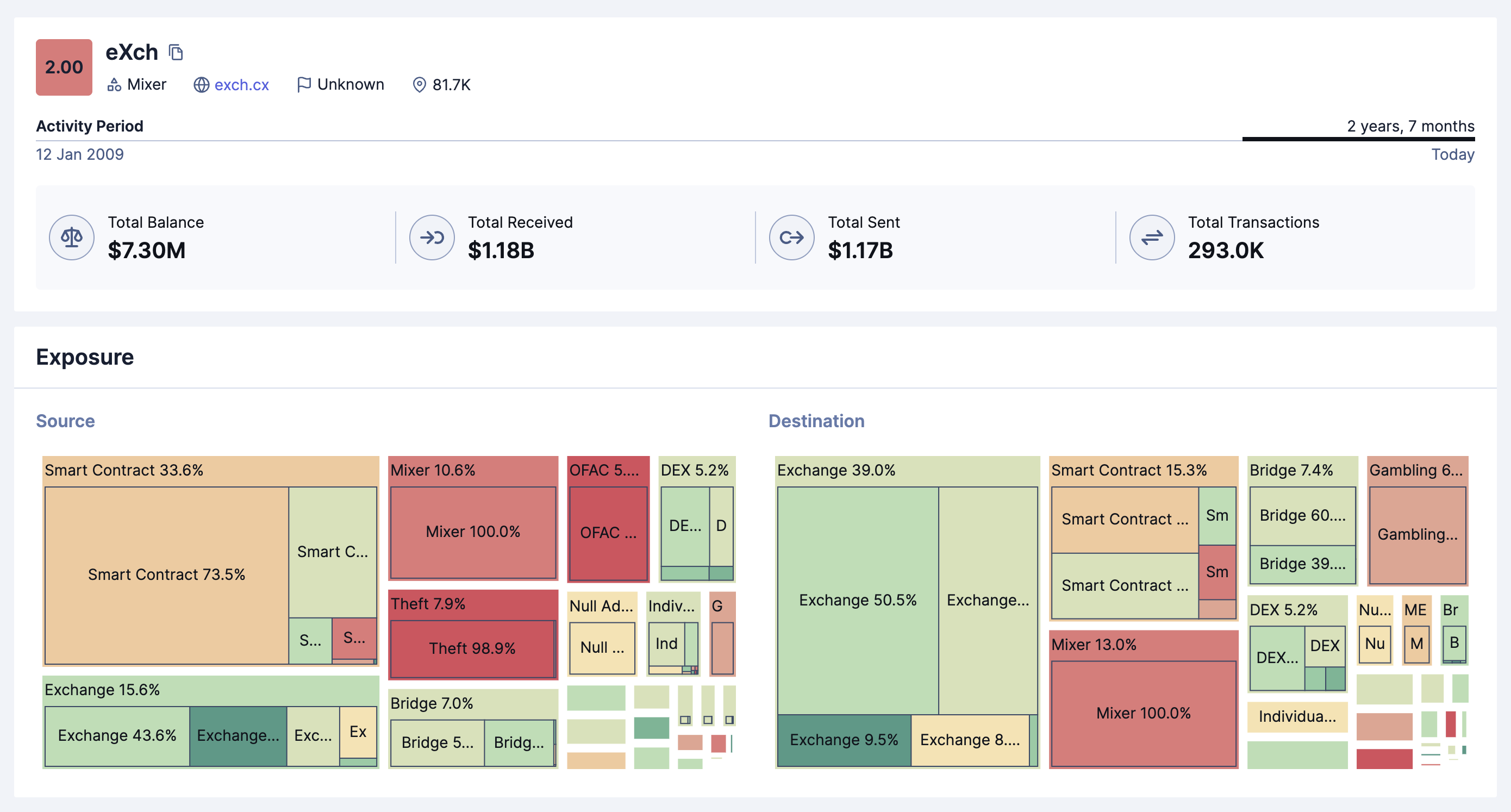Select the Exchange 50.5% destination block
1511x812 pixels.
point(857,599)
